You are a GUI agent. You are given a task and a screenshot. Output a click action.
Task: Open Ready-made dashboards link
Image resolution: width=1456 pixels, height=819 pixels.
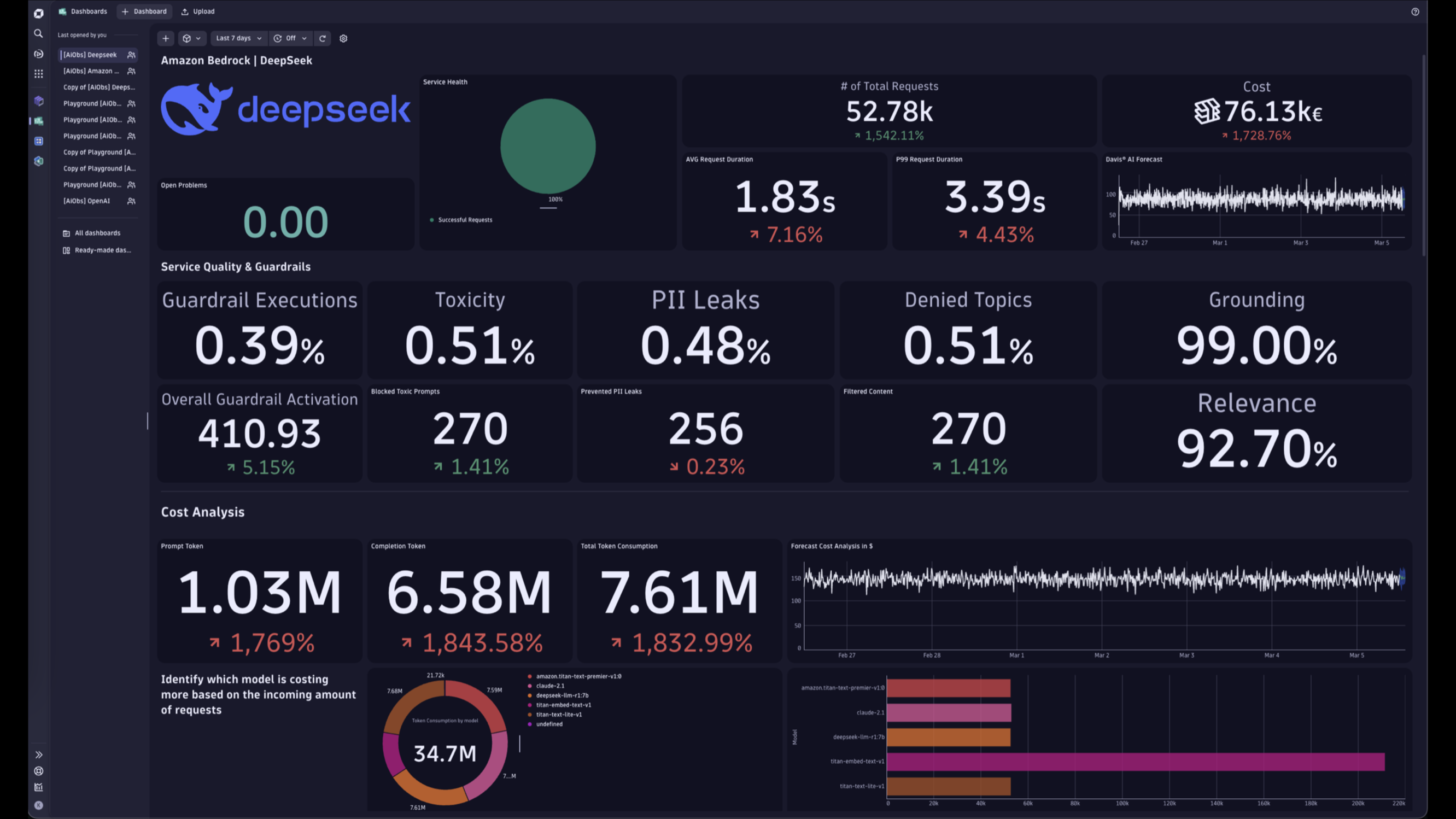pyautogui.click(x=98, y=250)
